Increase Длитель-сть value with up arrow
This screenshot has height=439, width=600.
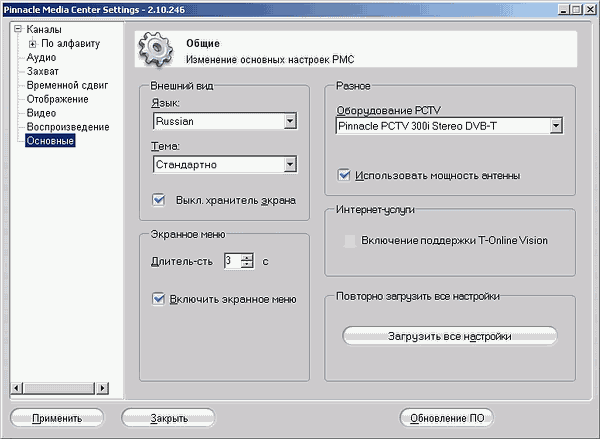(247, 257)
